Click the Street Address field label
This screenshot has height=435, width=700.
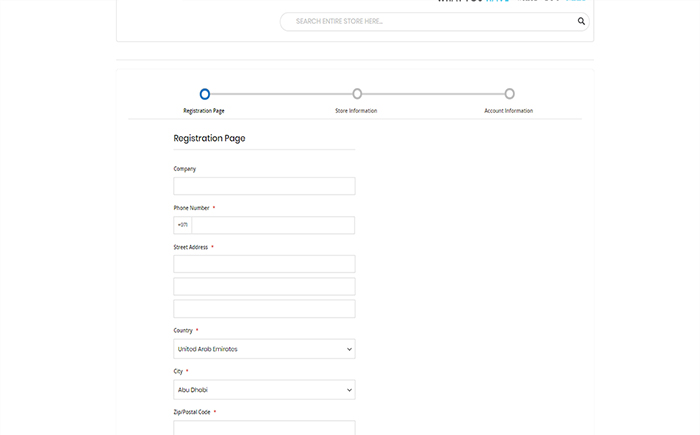(x=191, y=247)
